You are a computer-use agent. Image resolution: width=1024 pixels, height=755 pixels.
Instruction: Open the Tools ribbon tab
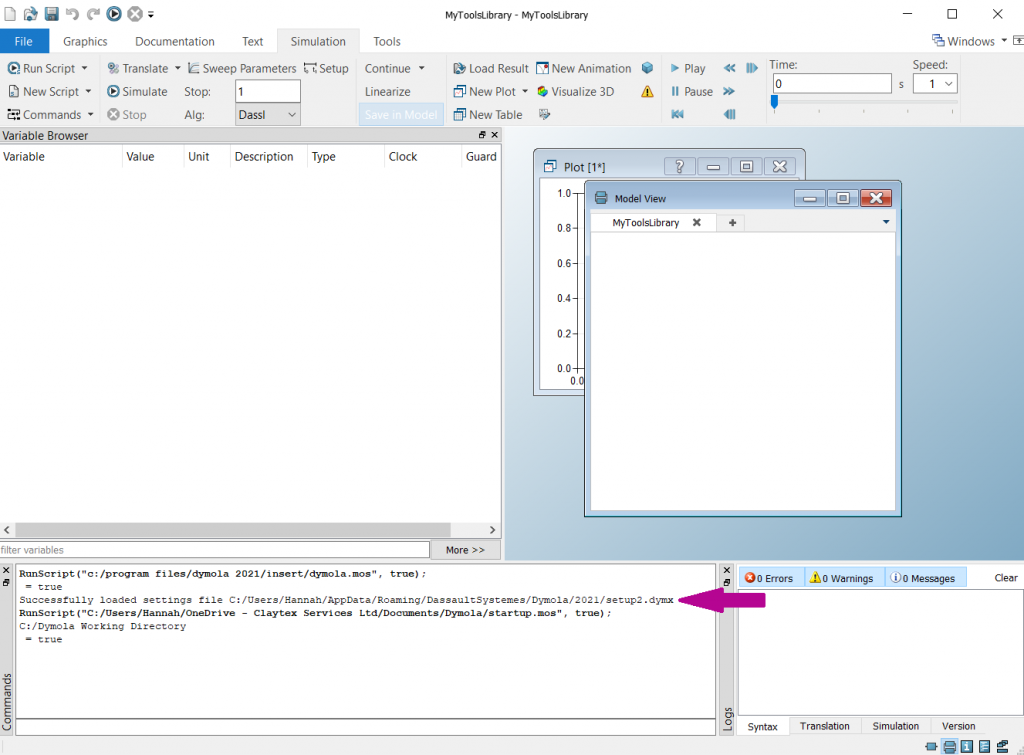point(387,41)
